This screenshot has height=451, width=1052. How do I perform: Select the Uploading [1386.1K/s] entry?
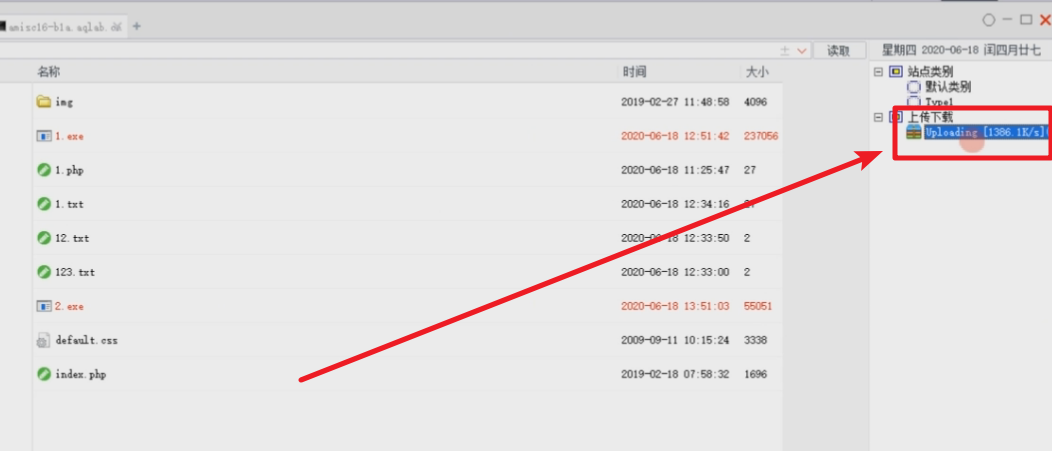(986, 132)
